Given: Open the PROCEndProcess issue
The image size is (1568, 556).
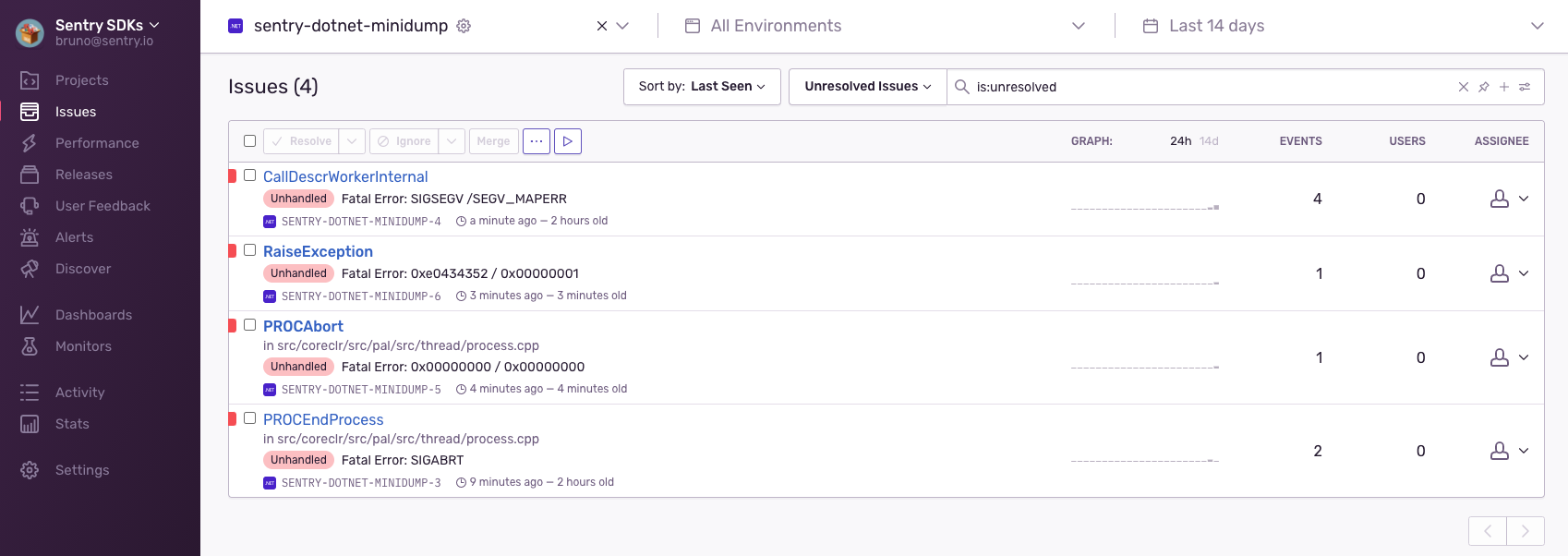Looking at the screenshot, I should pos(323,419).
